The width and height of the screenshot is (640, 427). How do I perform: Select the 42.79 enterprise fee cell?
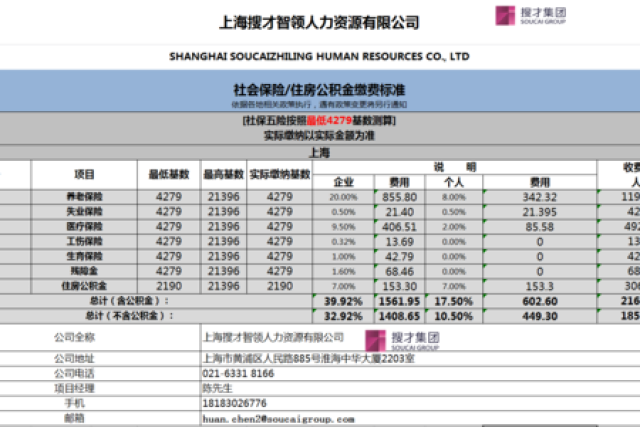click(399, 257)
